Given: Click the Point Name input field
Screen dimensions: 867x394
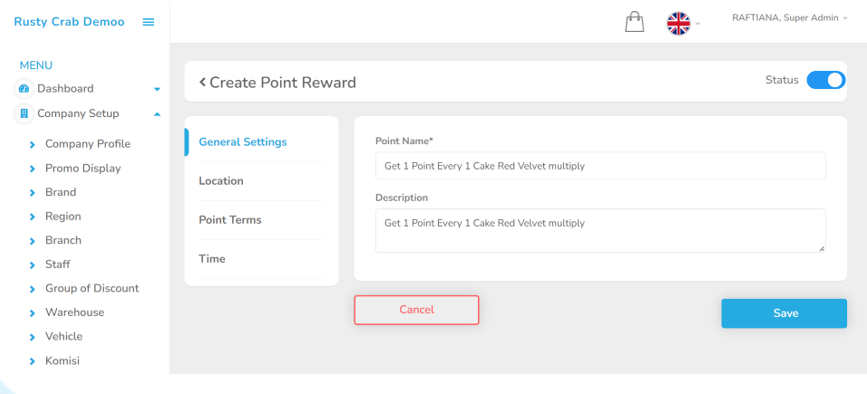Looking at the screenshot, I should [x=600, y=166].
